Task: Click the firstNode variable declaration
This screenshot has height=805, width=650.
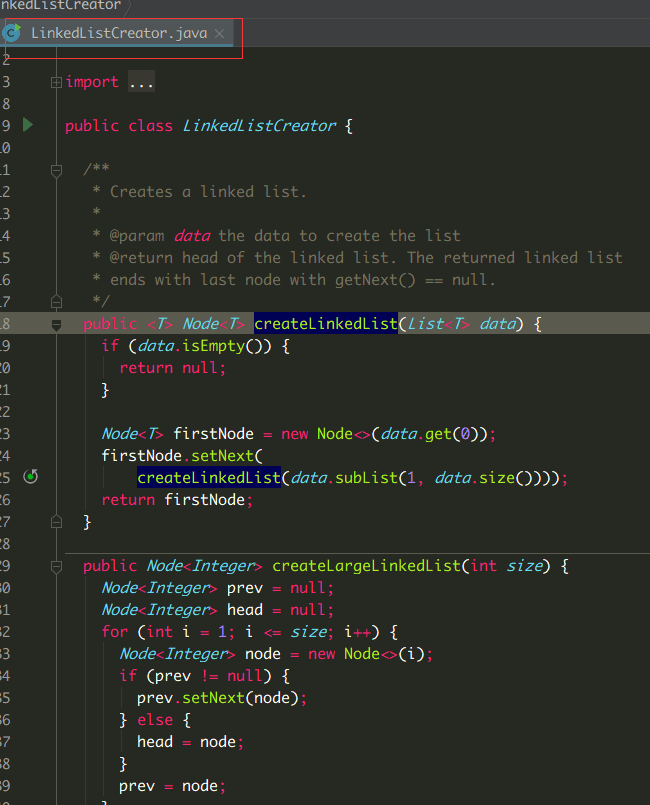Action: coord(213,434)
